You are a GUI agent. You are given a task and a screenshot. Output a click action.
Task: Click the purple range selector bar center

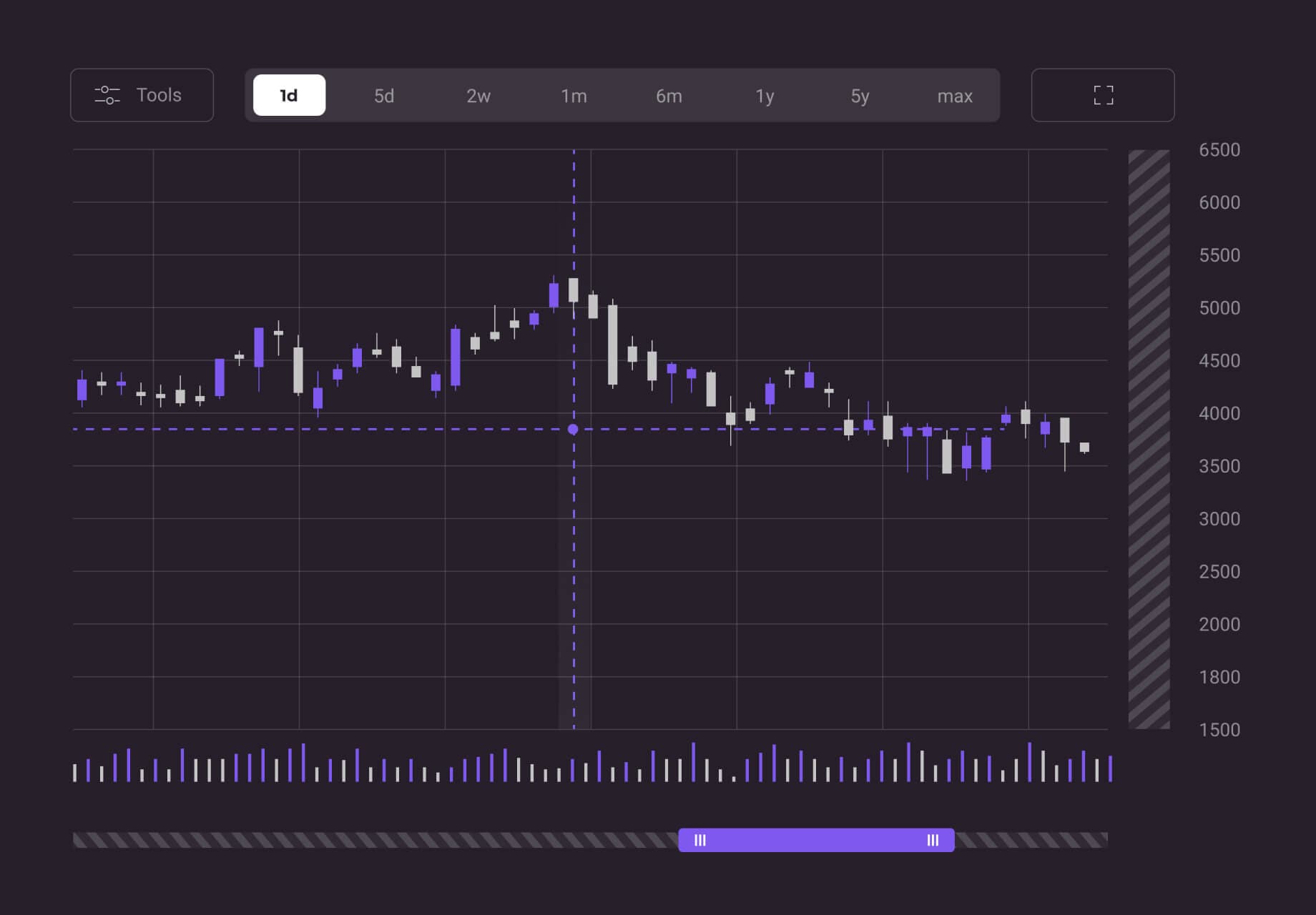coord(816,840)
